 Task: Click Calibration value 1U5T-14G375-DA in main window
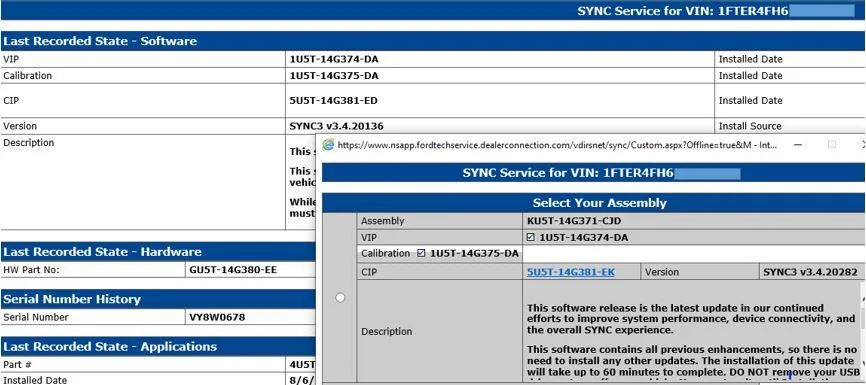tap(334, 76)
